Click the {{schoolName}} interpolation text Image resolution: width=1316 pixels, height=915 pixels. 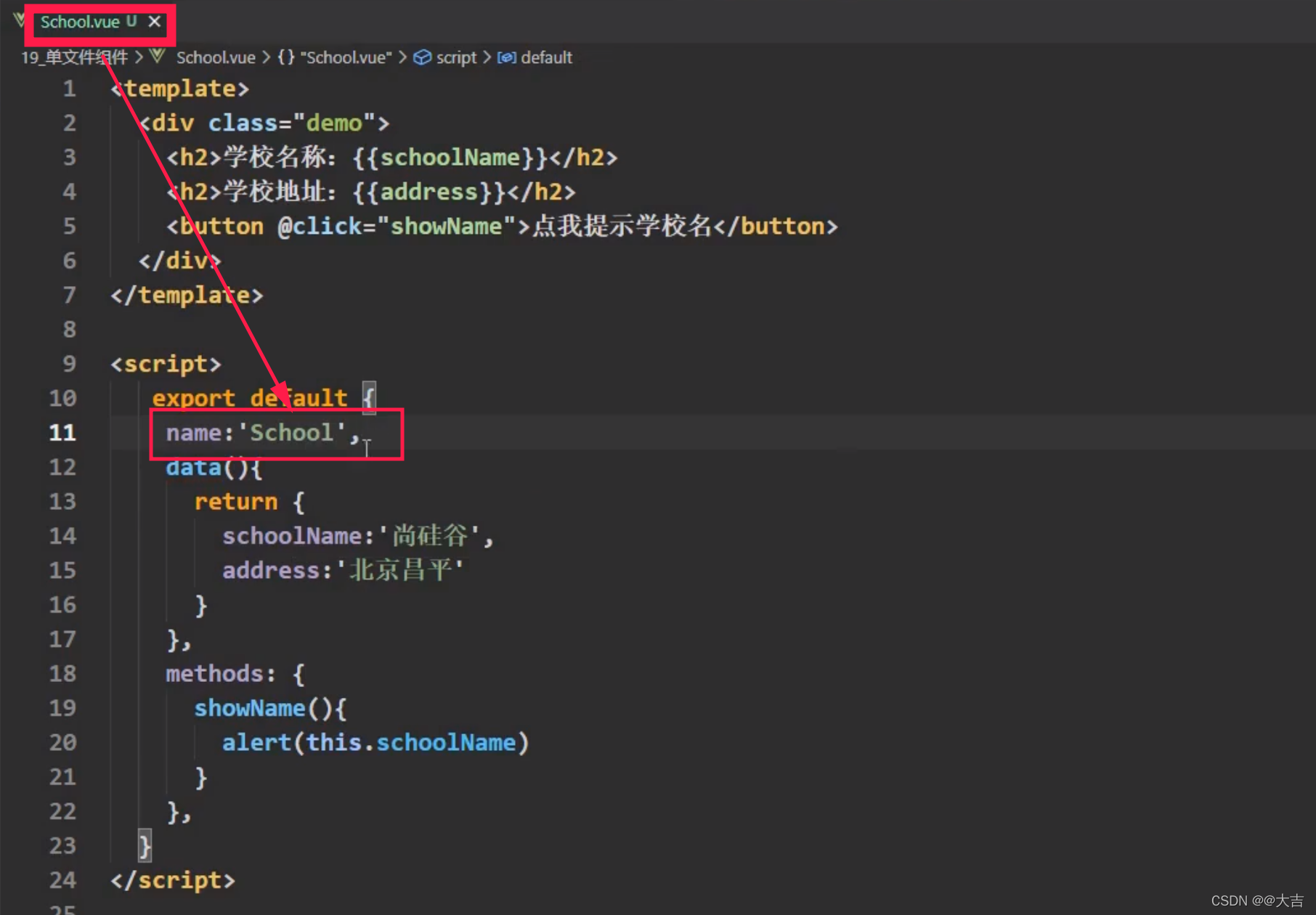450,158
